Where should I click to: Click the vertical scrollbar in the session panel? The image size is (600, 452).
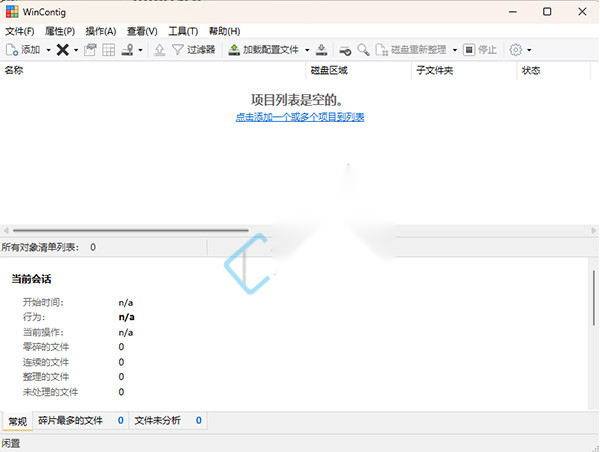pyautogui.click(x=594, y=298)
